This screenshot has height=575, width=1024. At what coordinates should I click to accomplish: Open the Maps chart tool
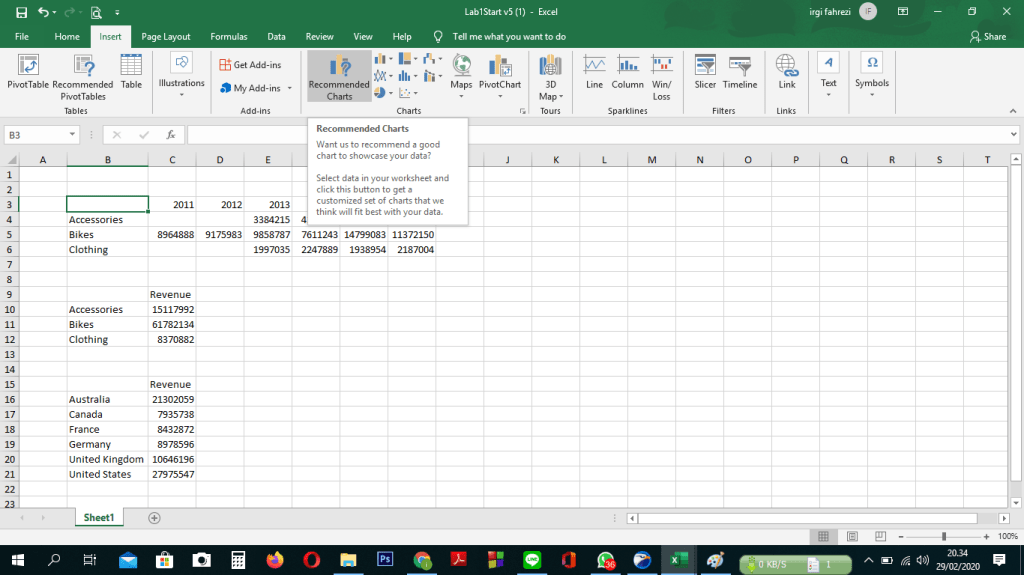point(461,73)
